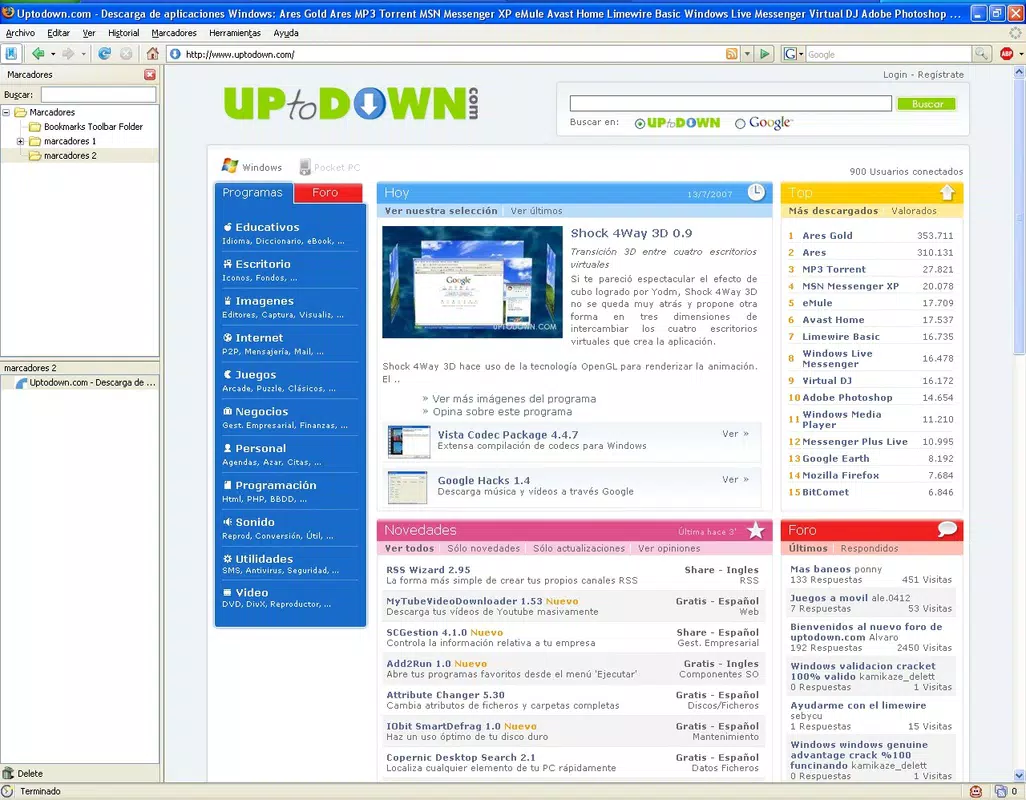1026x800 pixels.
Task: Expand the marcadores 1 folder
Action: pyautogui.click(x=20, y=141)
